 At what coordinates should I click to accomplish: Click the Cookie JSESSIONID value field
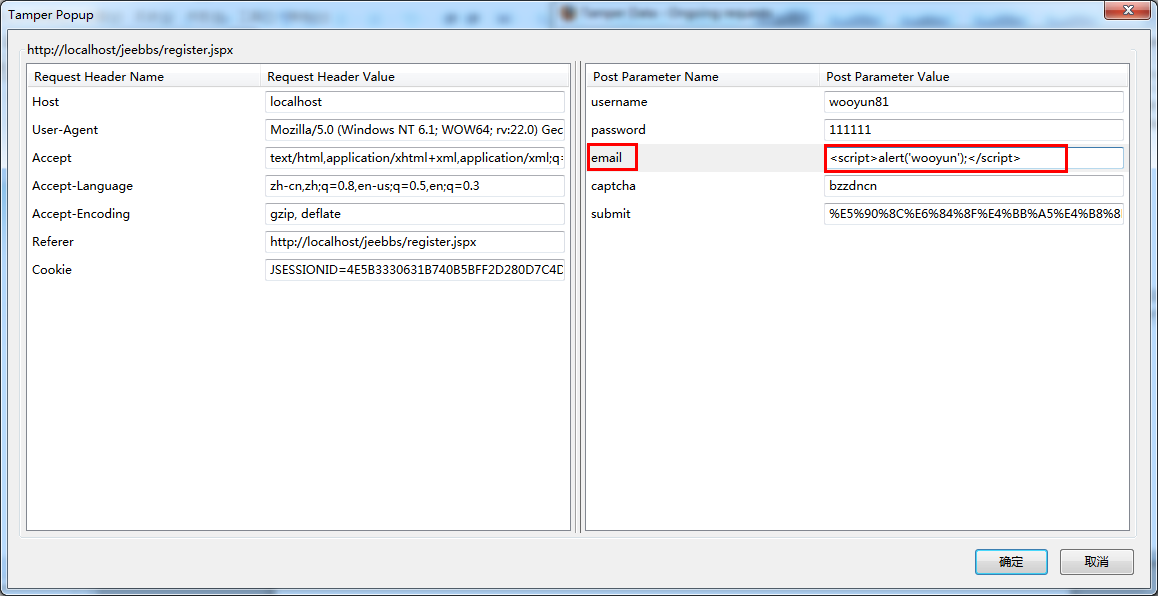415,270
